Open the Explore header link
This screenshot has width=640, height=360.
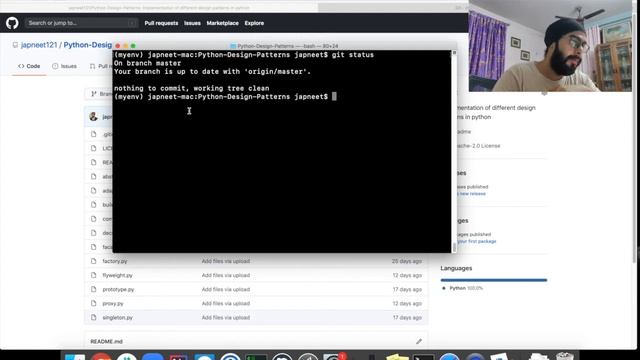[x=254, y=23]
